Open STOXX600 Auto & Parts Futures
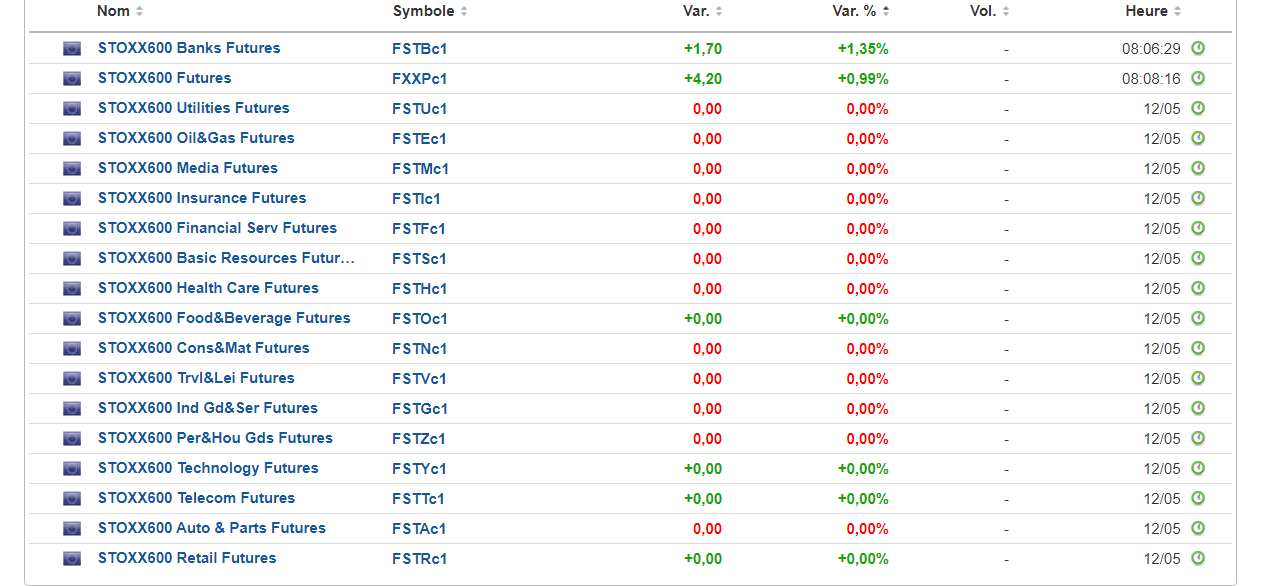 coord(212,528)
